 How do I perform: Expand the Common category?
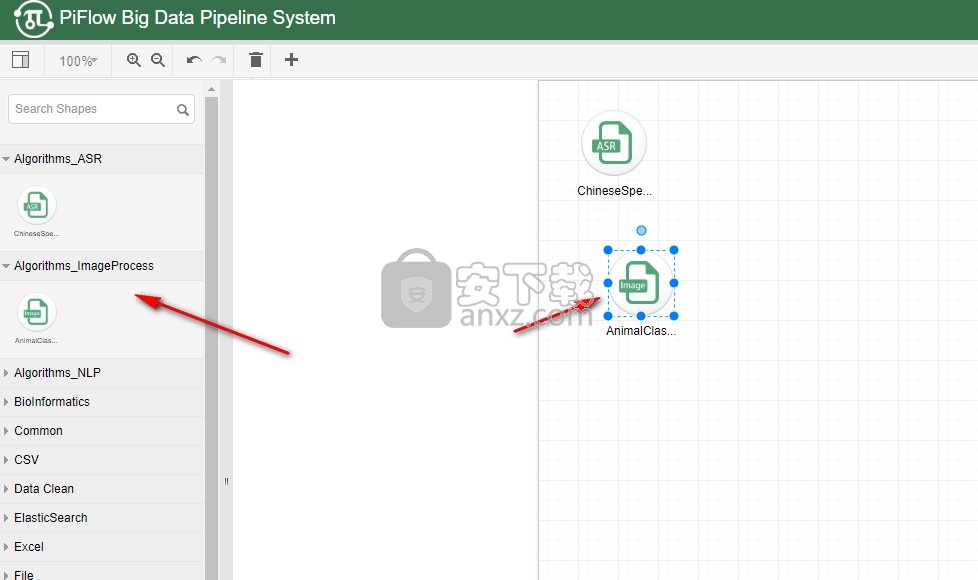pos(102,431)
